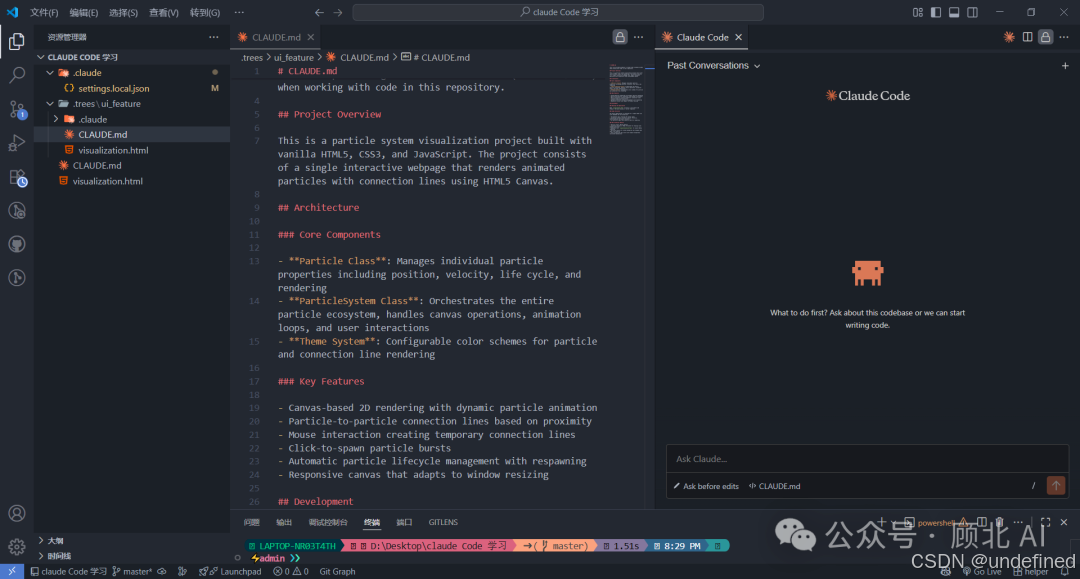The image size is (1080, 579).
Task: Close the Claude Code tab
Action: (x=738, y=37)
